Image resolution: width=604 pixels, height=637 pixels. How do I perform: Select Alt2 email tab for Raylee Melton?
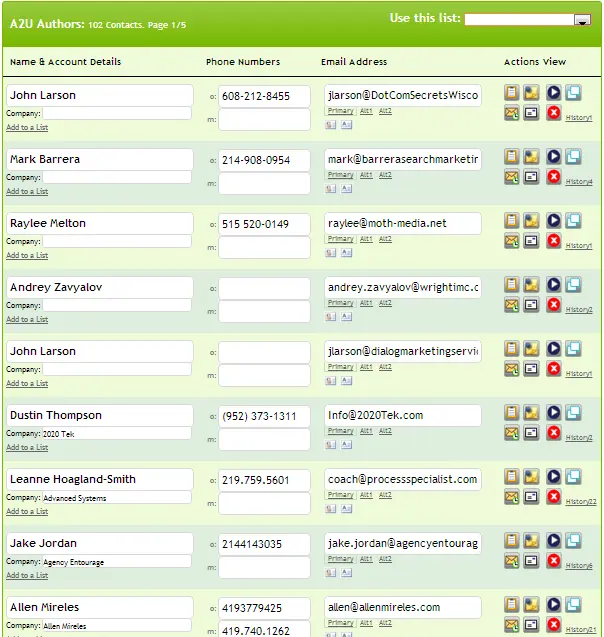coord(385,239)
